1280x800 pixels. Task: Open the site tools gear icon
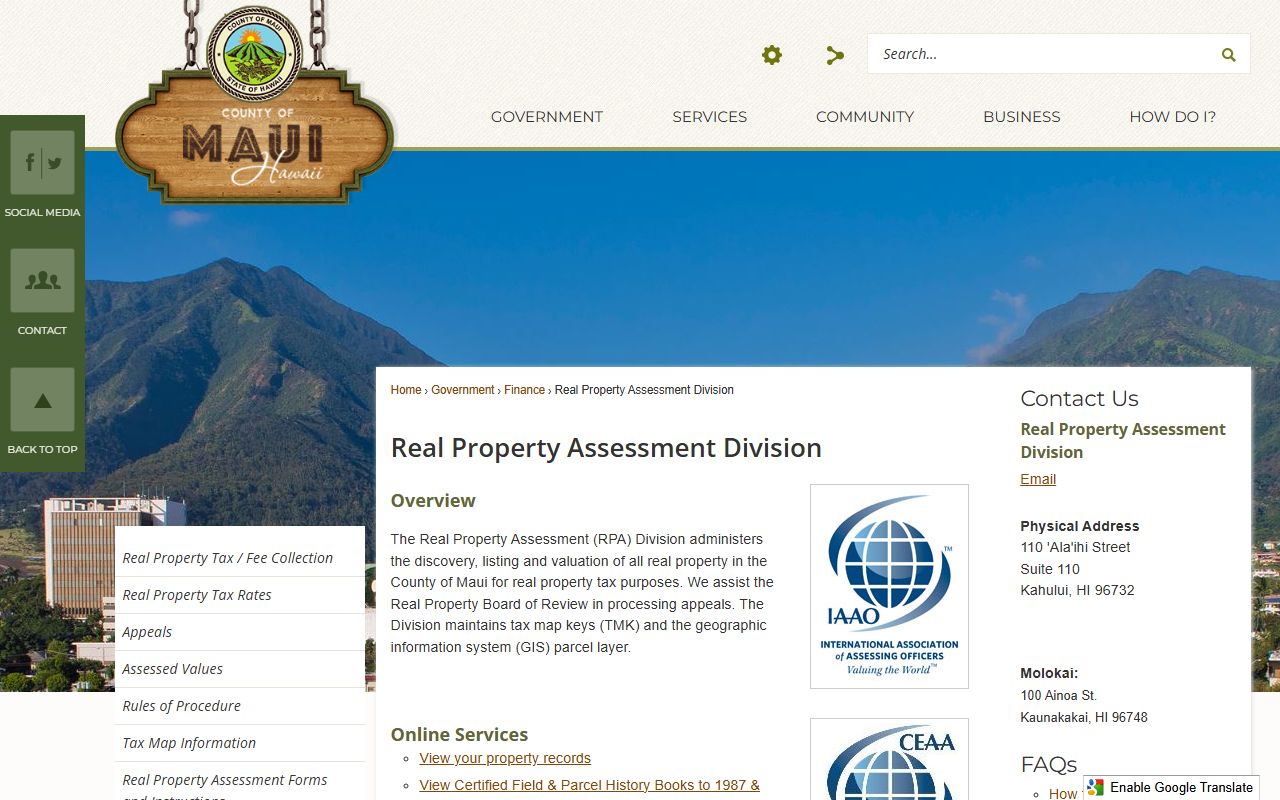click(772, 55)
